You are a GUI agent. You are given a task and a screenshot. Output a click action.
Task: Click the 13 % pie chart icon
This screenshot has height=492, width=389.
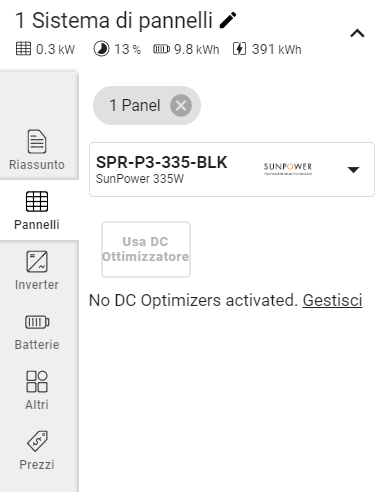click(101, 49)
